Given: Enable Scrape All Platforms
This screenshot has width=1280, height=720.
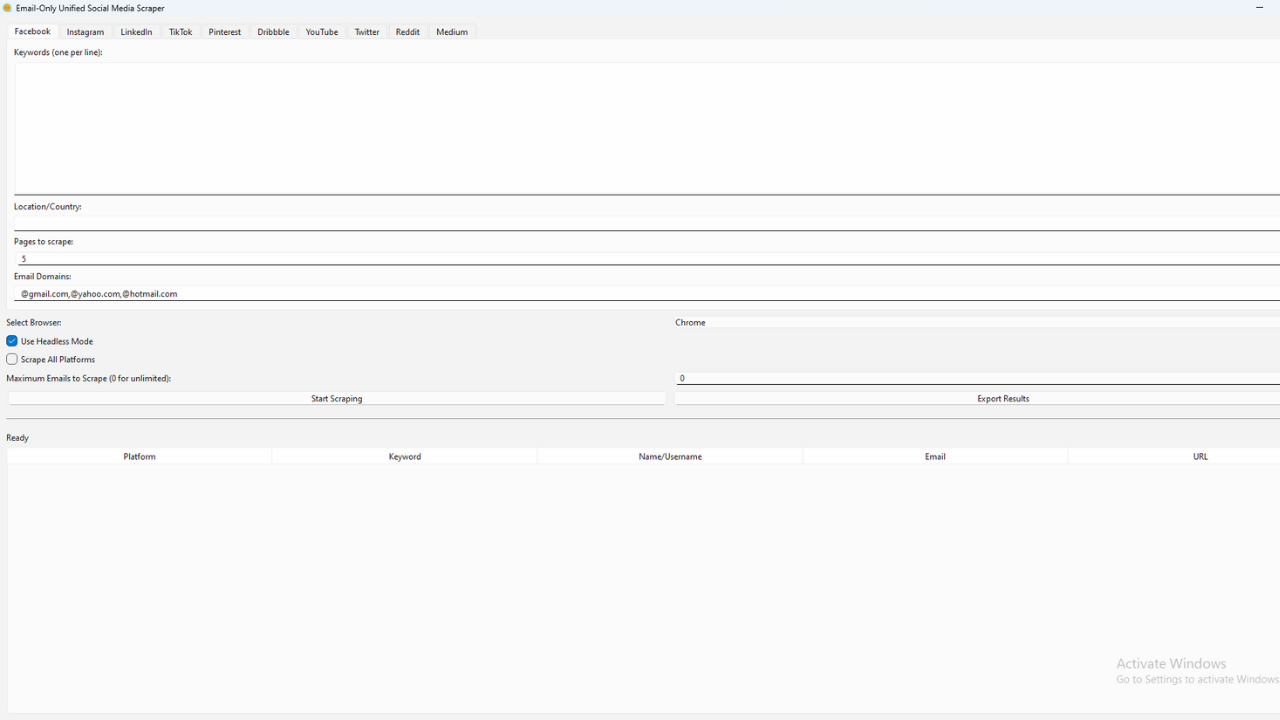Looking at the screenshot, I should coord(11,359).
